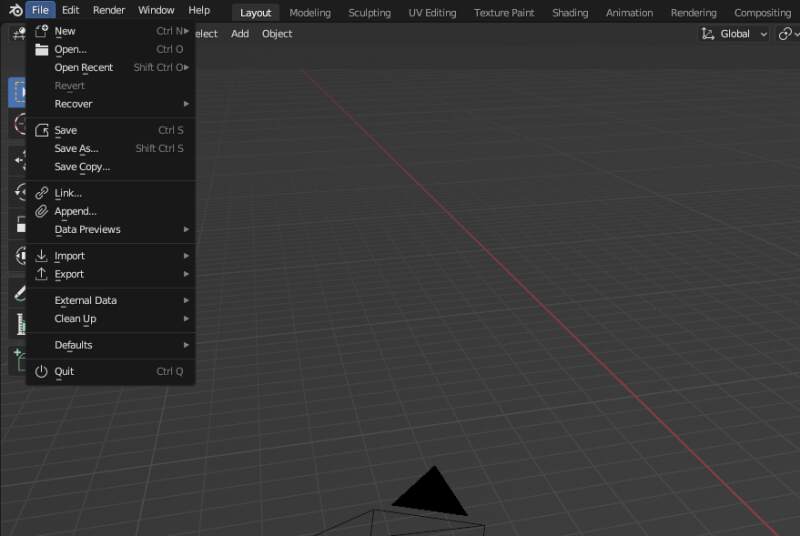Click the Save disk icon
This screenshot has height=536, width=800.
[41, 131]
